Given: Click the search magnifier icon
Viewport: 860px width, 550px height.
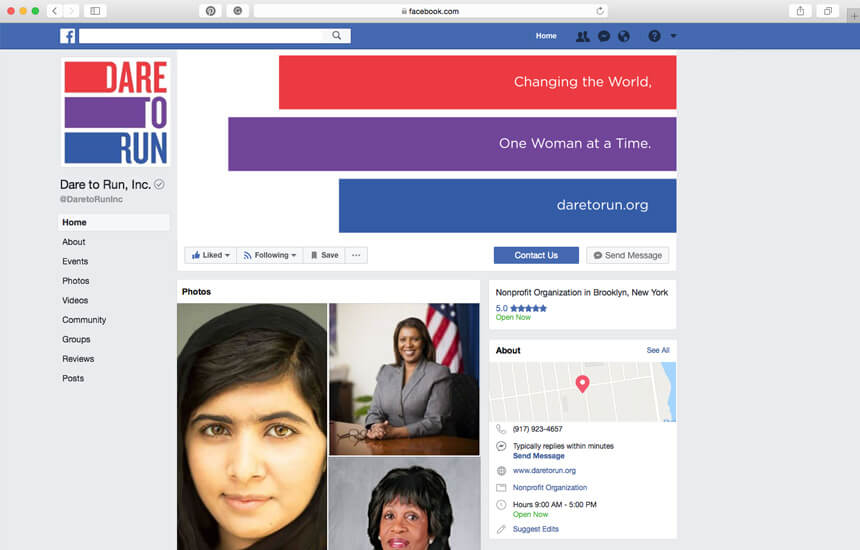Looking at the screenshot, I should coord(337,36).
